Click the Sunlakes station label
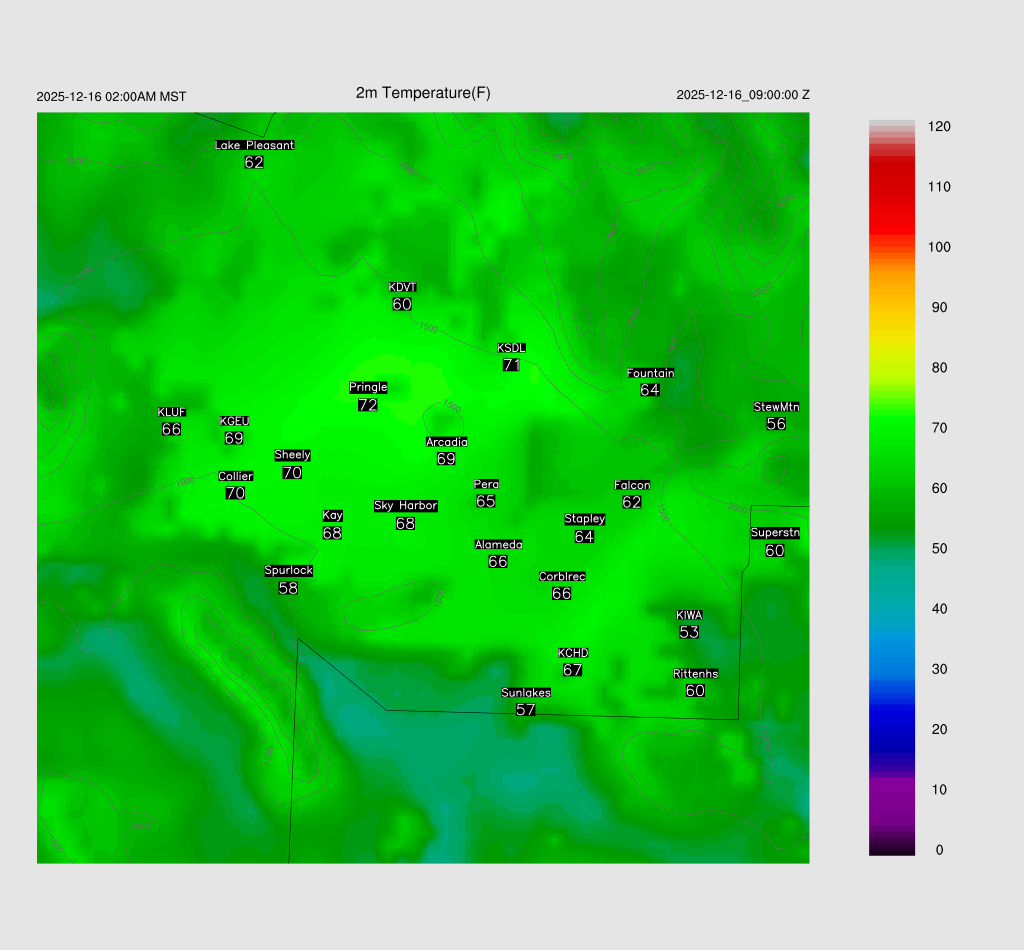1024x950 pixels. [526, 692]
